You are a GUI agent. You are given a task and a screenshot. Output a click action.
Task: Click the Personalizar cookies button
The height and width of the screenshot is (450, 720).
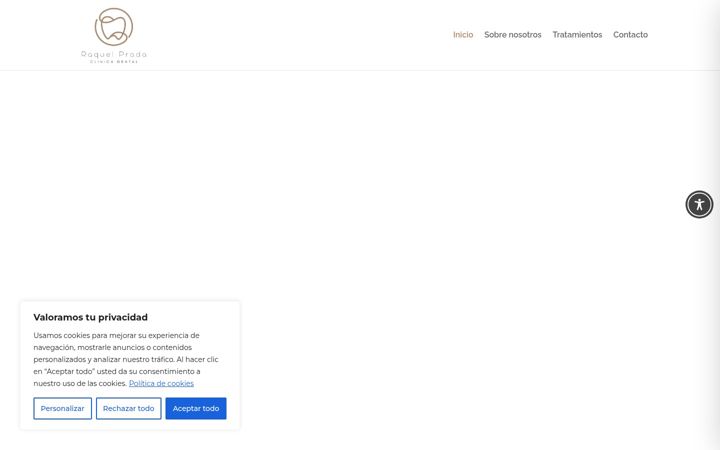[x=62, y=408]
